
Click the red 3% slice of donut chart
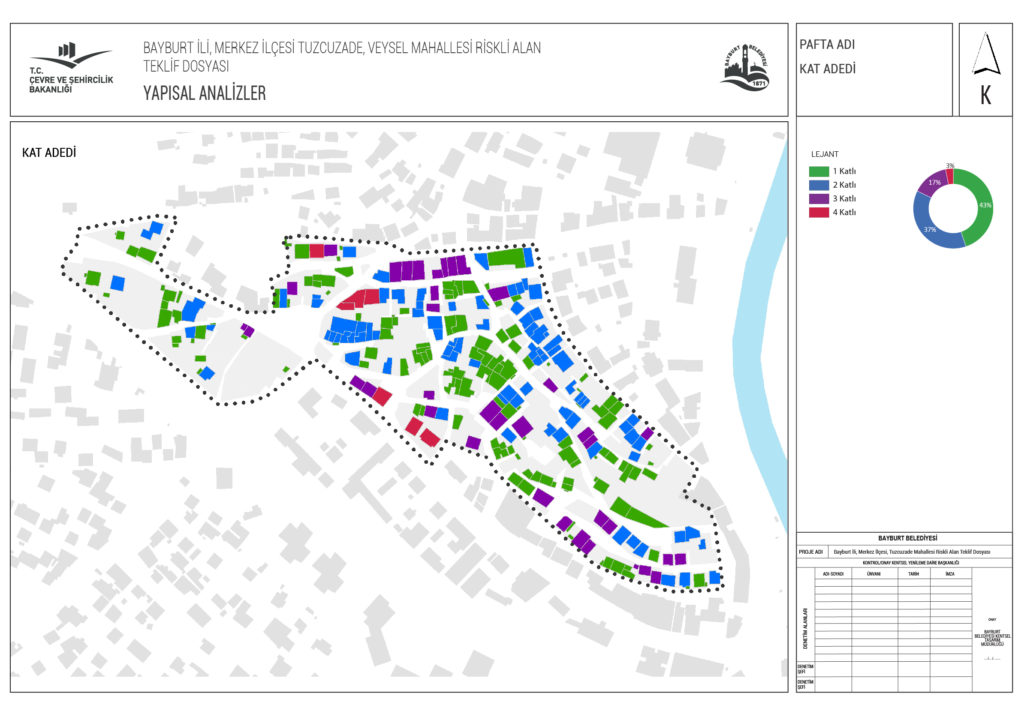(x=949, y=174)
